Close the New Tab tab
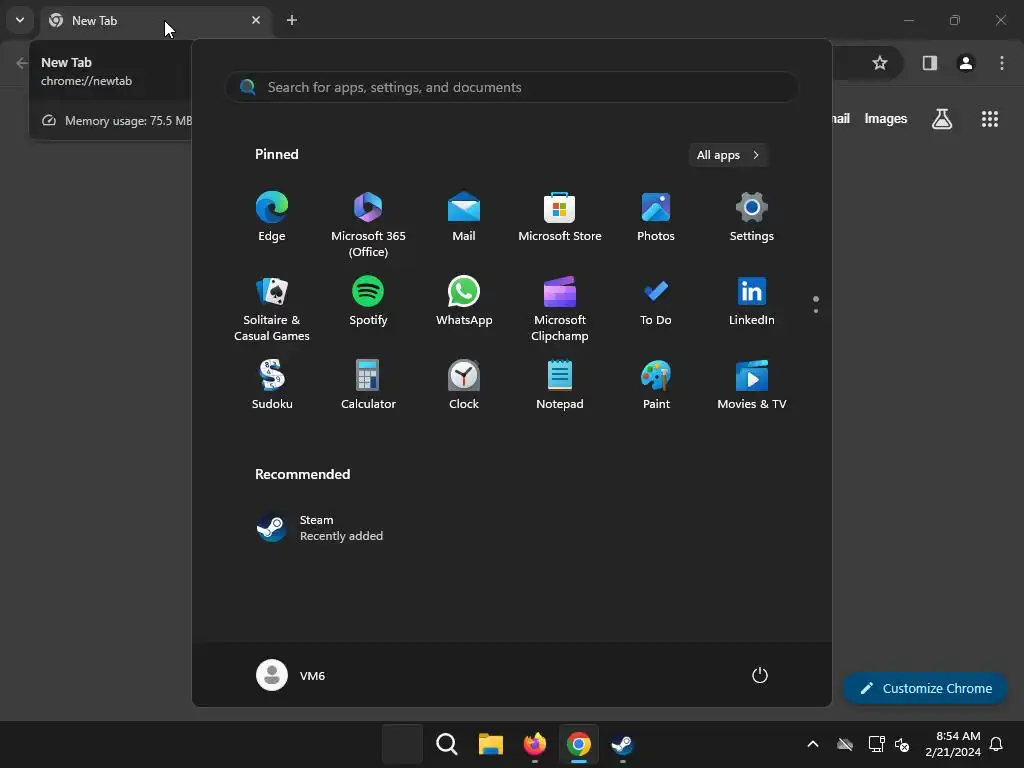1024x768 pixels. point(256,20)
